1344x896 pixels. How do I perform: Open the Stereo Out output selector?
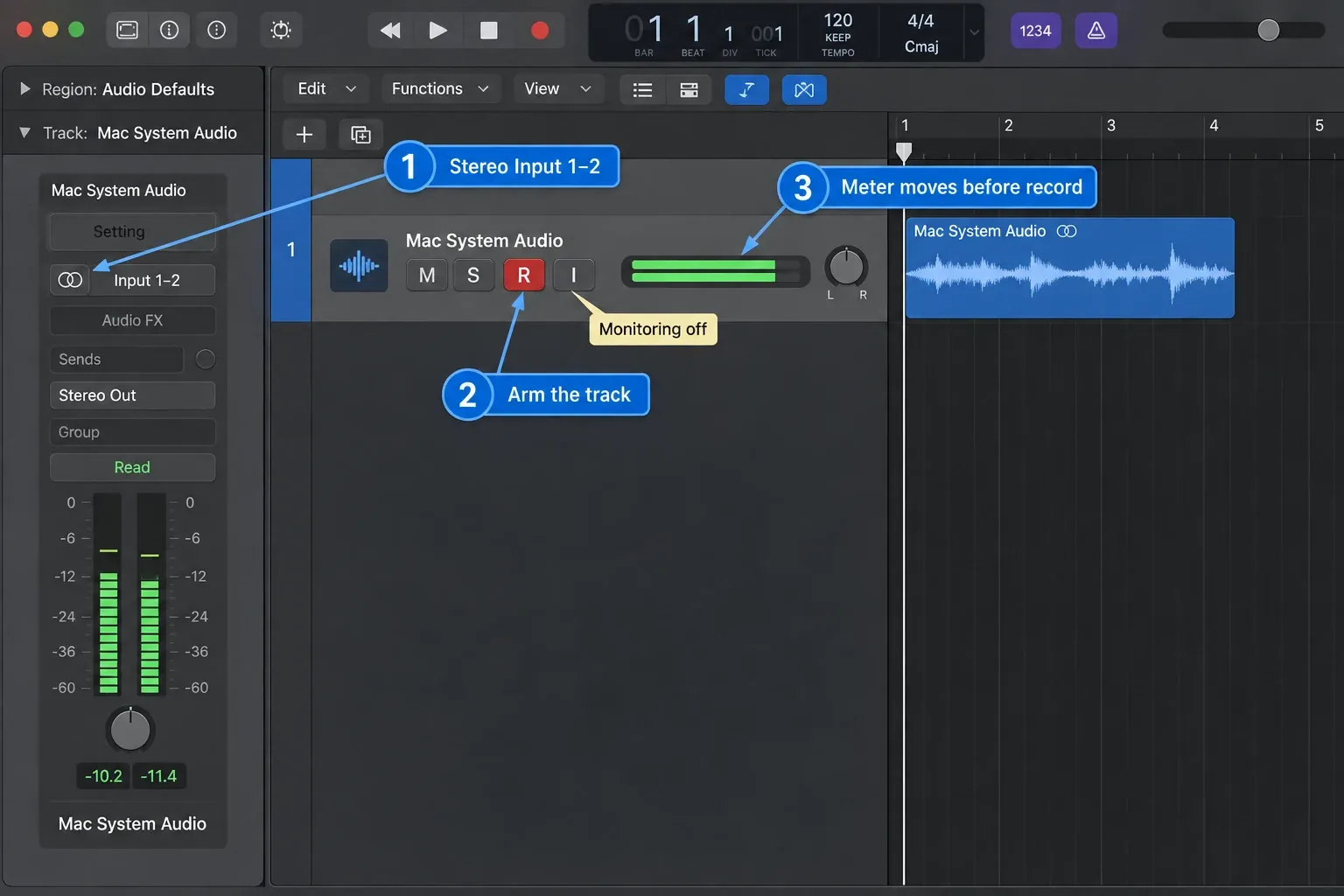[133, 395]
